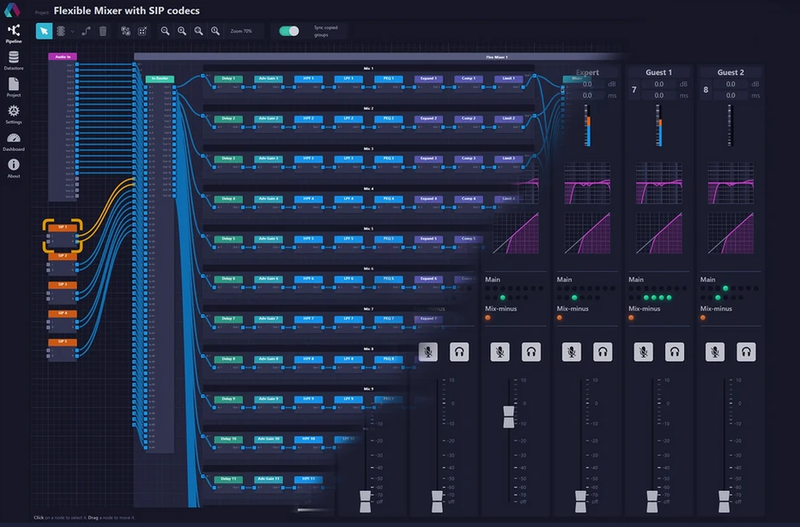
Task: Mute the Guest 2 microphone
Action: [714, 352]
